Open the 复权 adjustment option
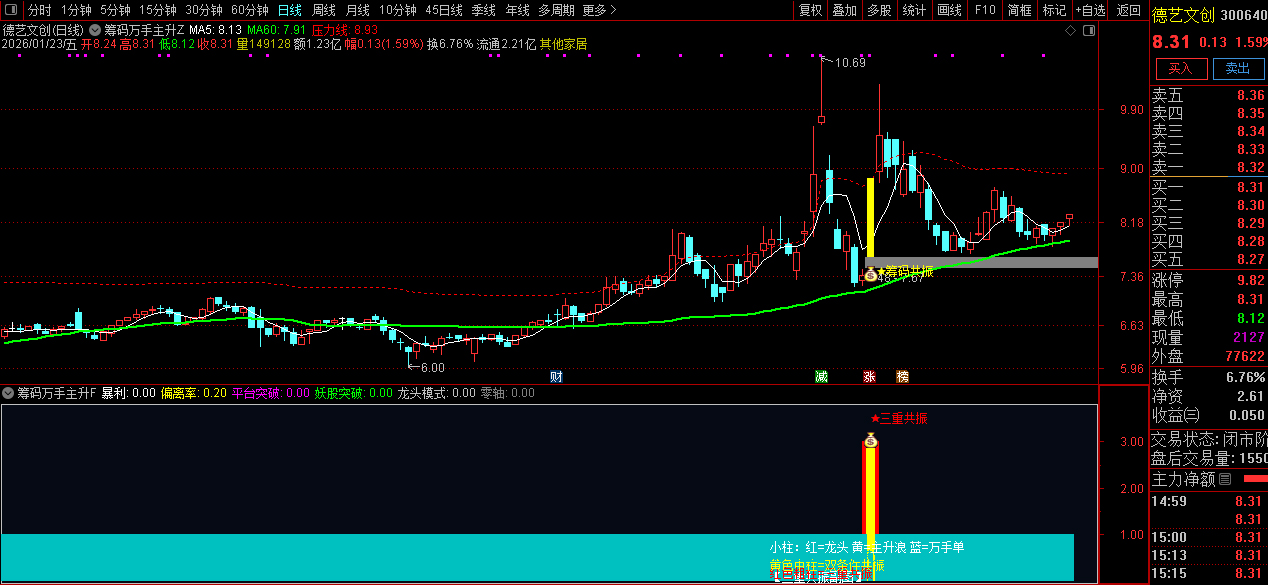This screenshot has width=1268, height=585. pyautogui.click(x=810, y=10)
